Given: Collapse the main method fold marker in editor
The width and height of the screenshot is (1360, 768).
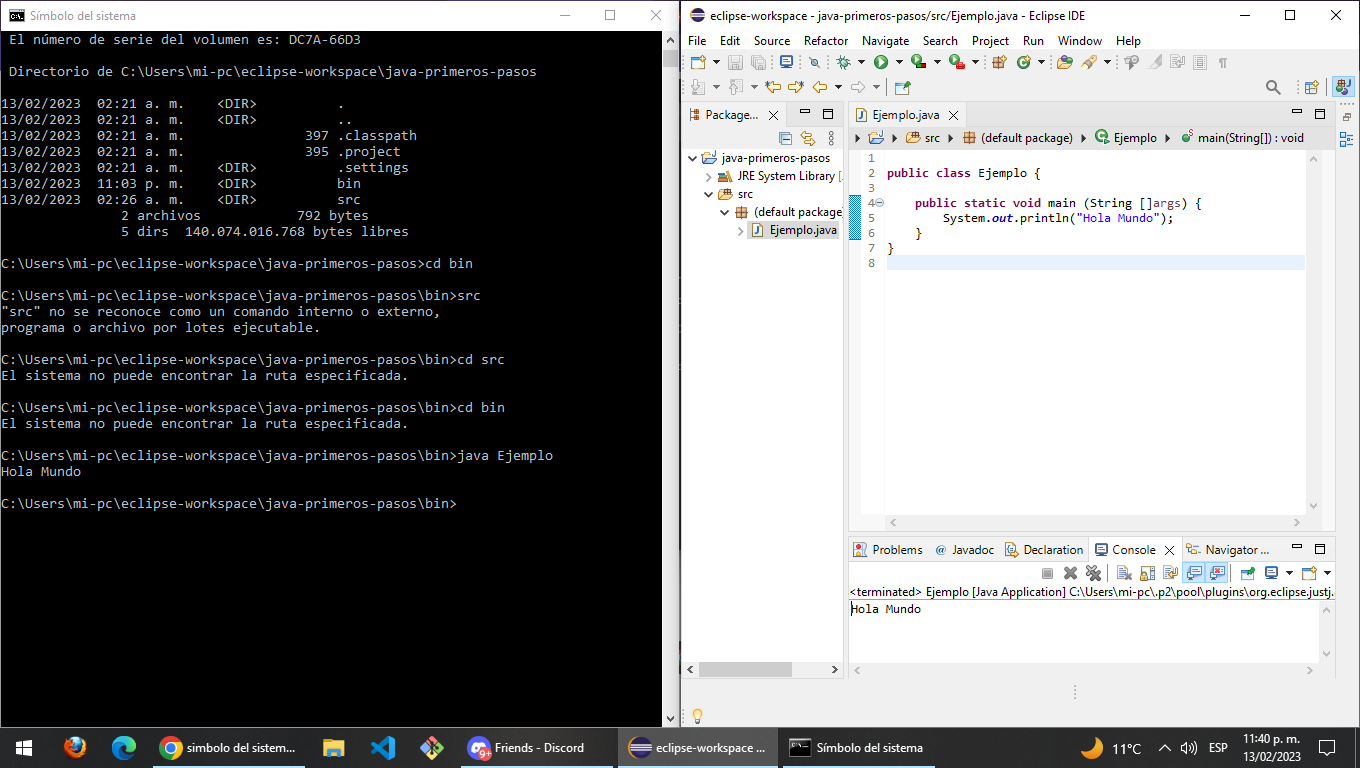Looking at the screenshot, I should (880, 203).
